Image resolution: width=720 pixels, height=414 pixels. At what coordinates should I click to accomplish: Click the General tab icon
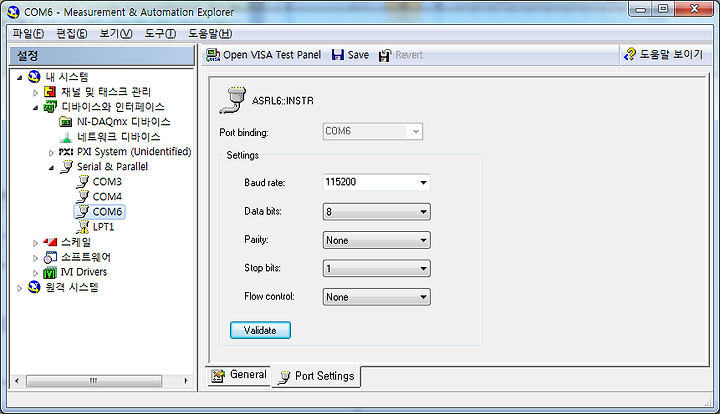(x=218, y=376)
